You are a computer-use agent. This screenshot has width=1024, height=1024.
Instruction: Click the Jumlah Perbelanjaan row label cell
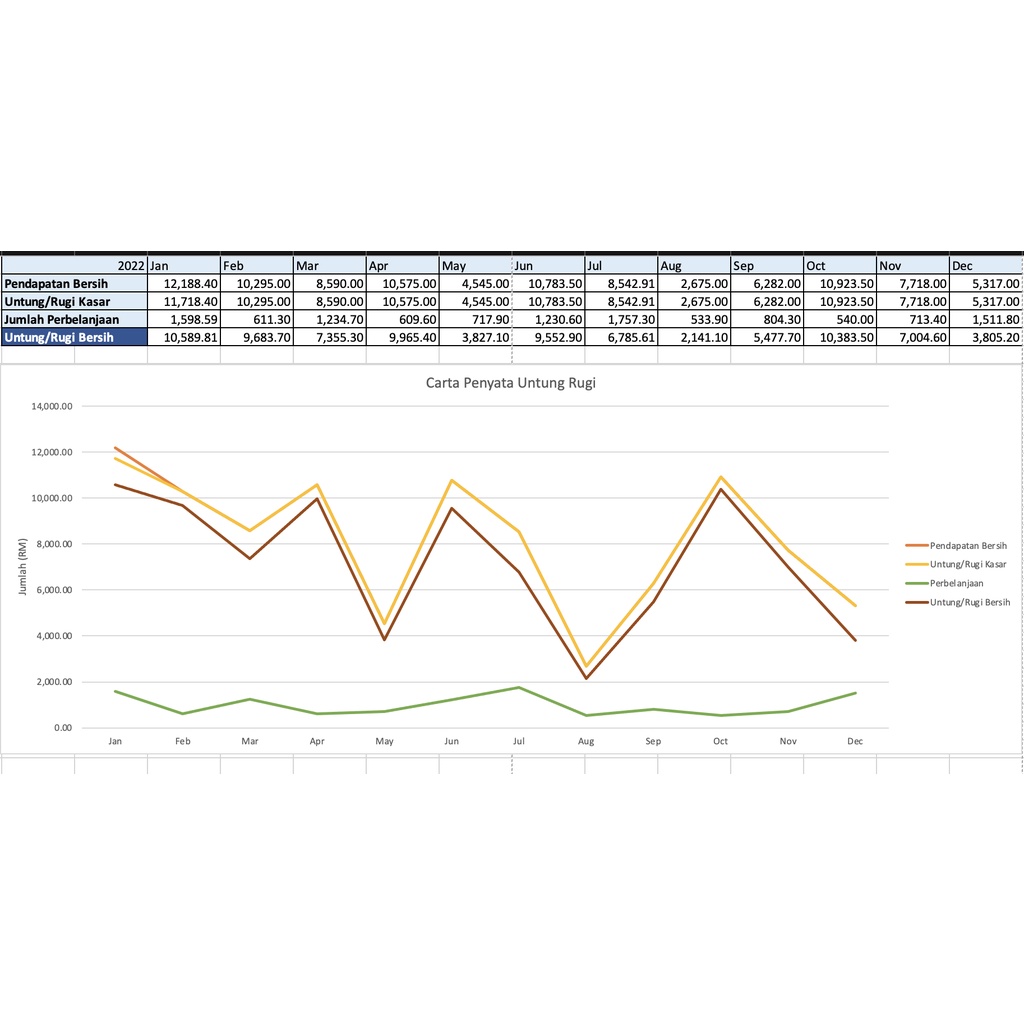[74, 320]
